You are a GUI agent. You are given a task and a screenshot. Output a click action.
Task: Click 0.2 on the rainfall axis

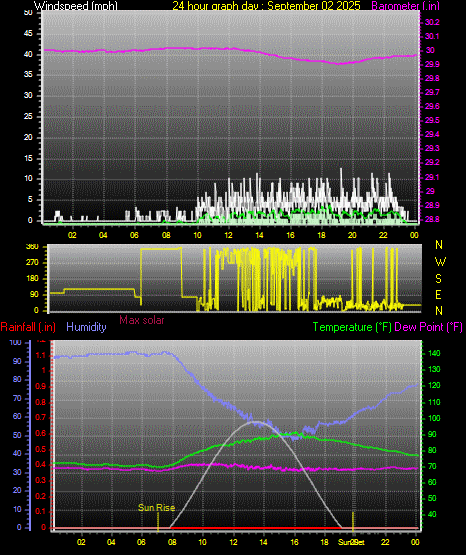[41, 496]
